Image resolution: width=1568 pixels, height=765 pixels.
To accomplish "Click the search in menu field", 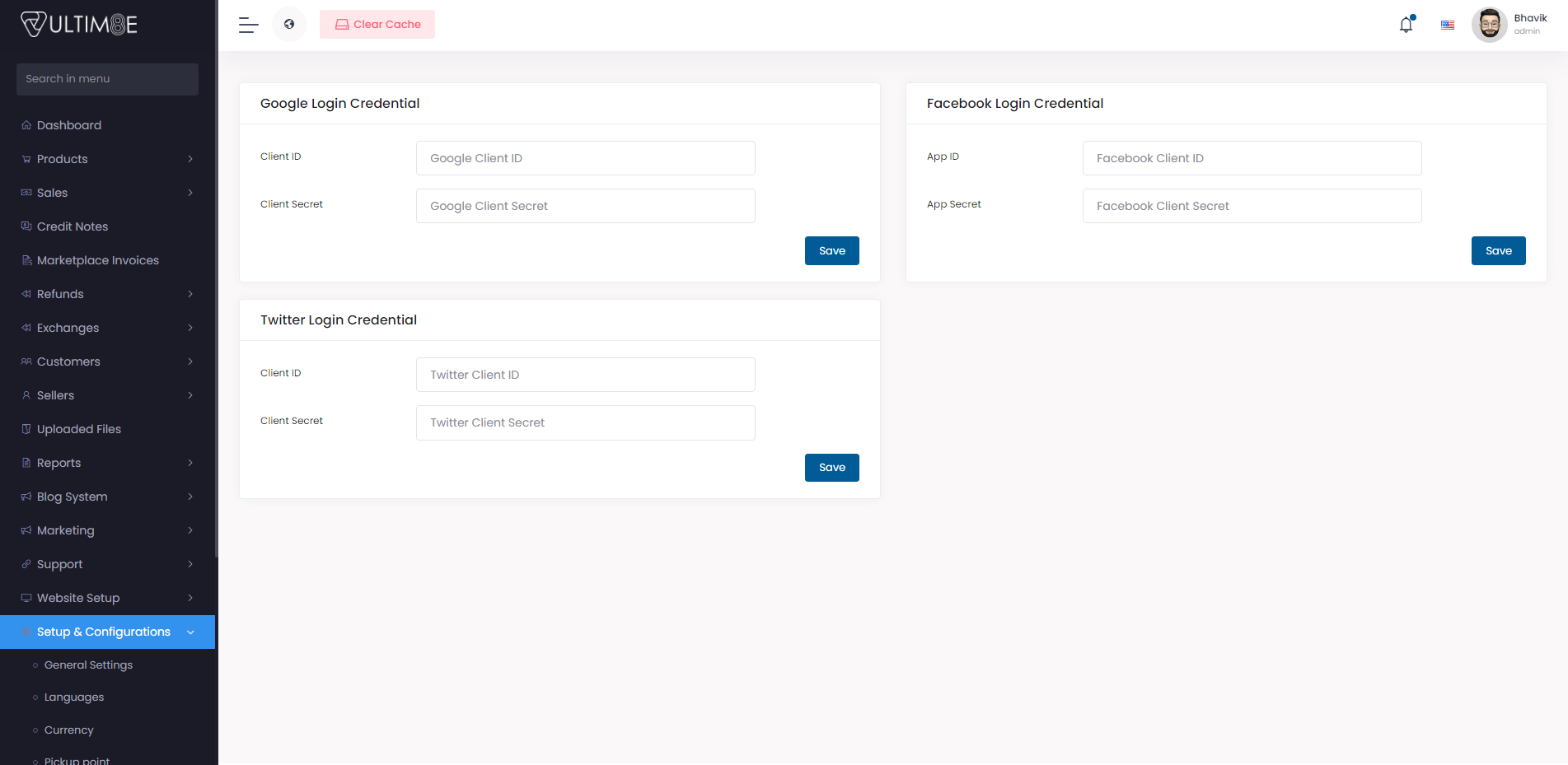I will [x=107, y=79].
